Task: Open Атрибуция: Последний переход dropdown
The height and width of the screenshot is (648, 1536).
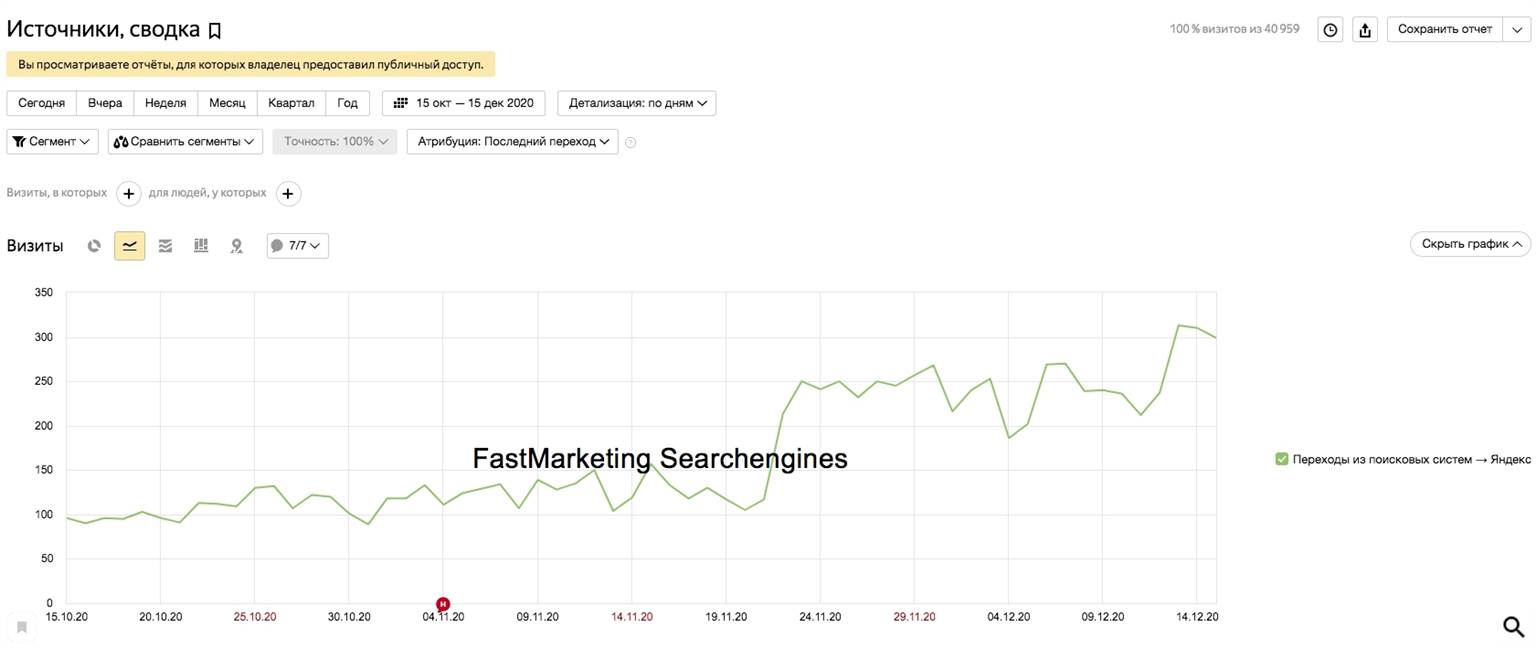Action: (x=512, y=142)
